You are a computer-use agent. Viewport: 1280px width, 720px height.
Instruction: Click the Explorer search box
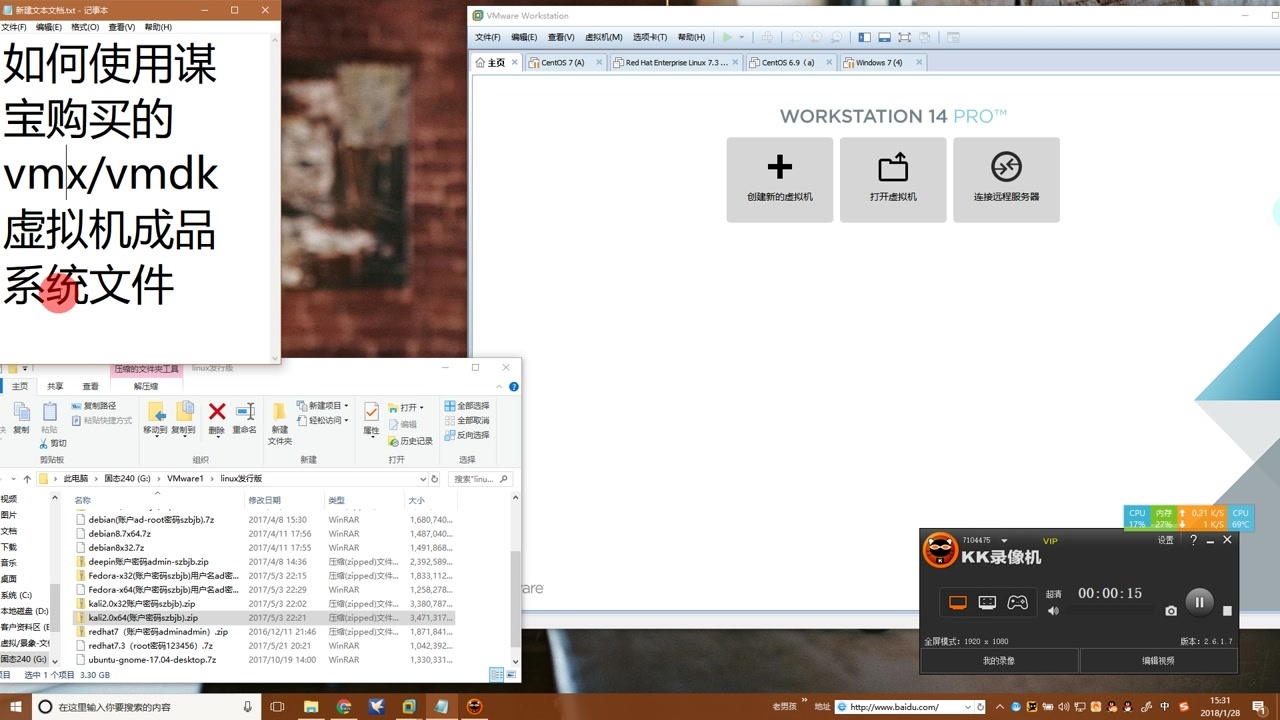click(482, 479)
